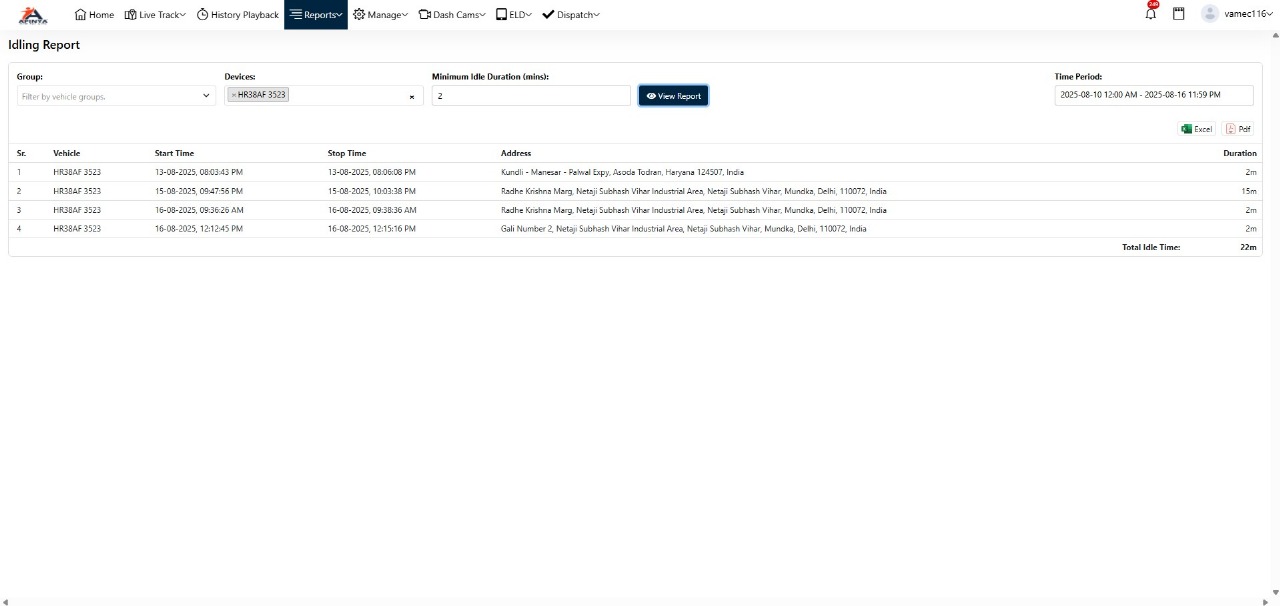Click the calendar-style icon beside the bell
Viewport: 1280px width, 606px height.
[x=1179, y=14]
